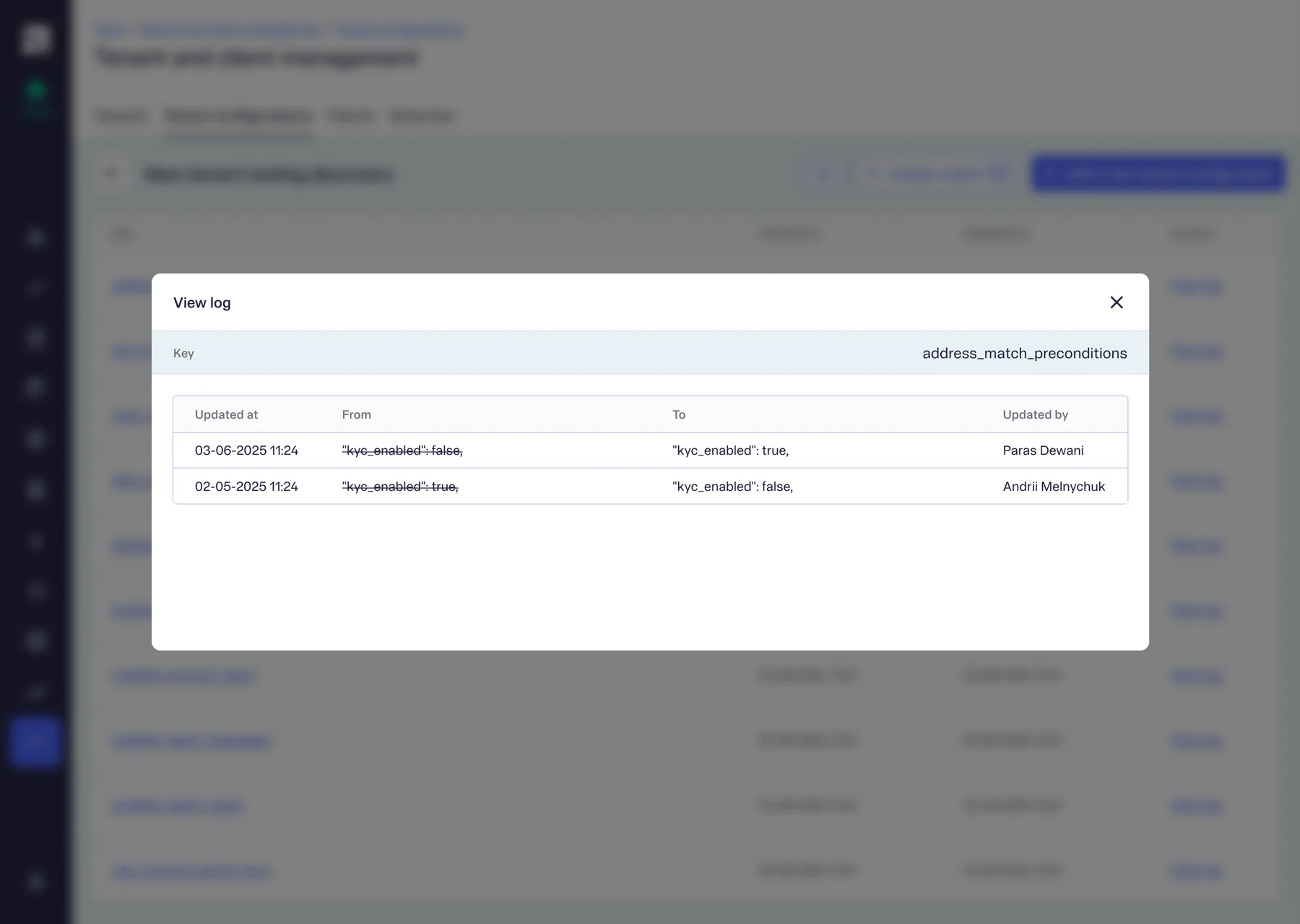Select updater name Andrii Melnychuk

pos(1054,487)
